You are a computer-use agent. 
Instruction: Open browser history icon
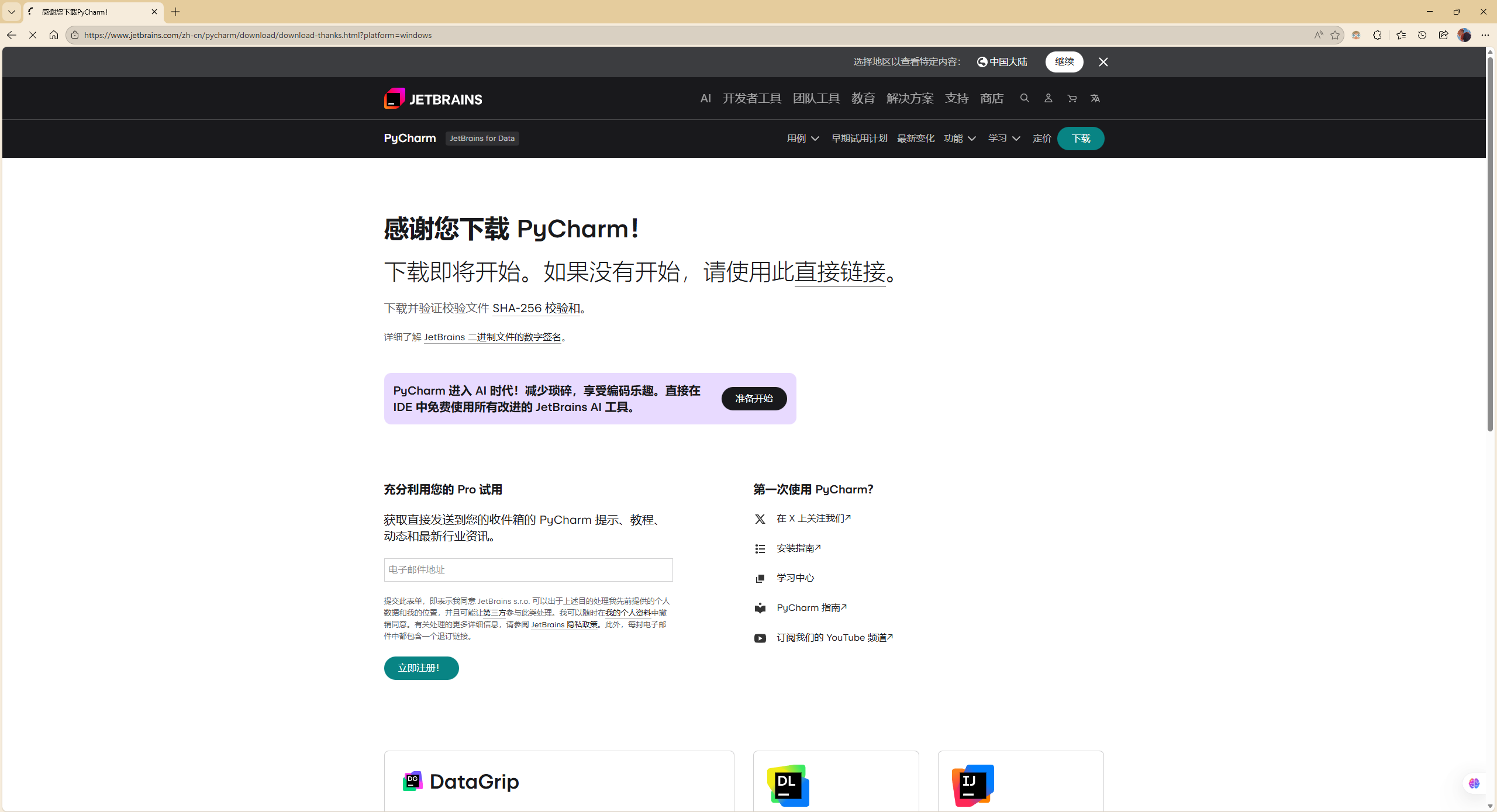point(1422,35)
